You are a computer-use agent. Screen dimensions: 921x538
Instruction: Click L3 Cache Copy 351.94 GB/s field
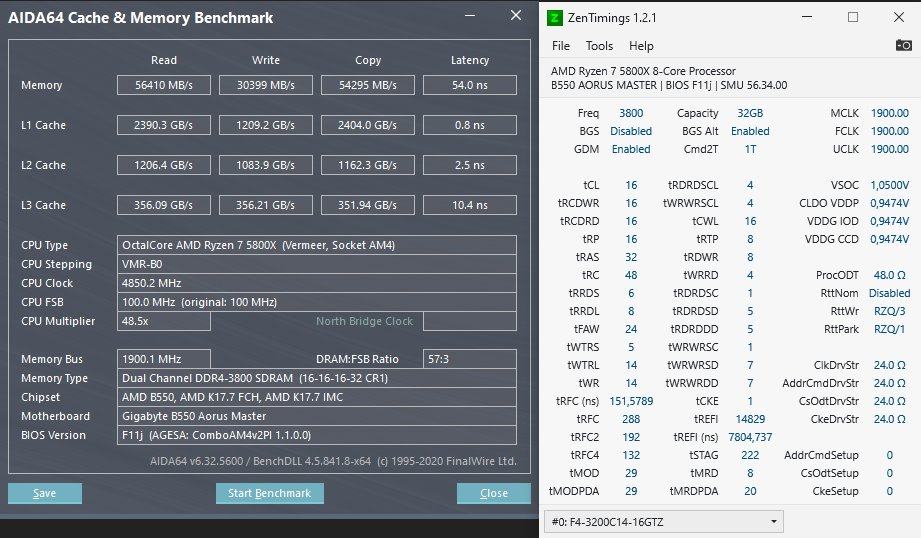(368, 205)
